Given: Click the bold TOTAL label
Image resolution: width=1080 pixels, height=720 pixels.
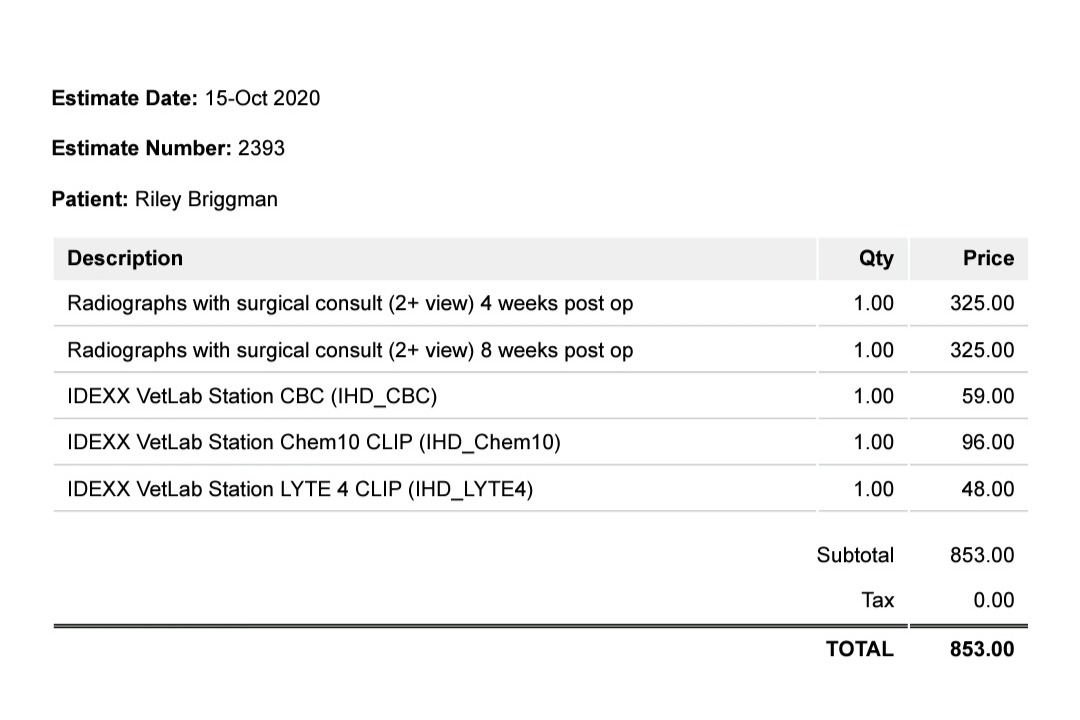Looking at the screenshot, I should coord(860,649).
